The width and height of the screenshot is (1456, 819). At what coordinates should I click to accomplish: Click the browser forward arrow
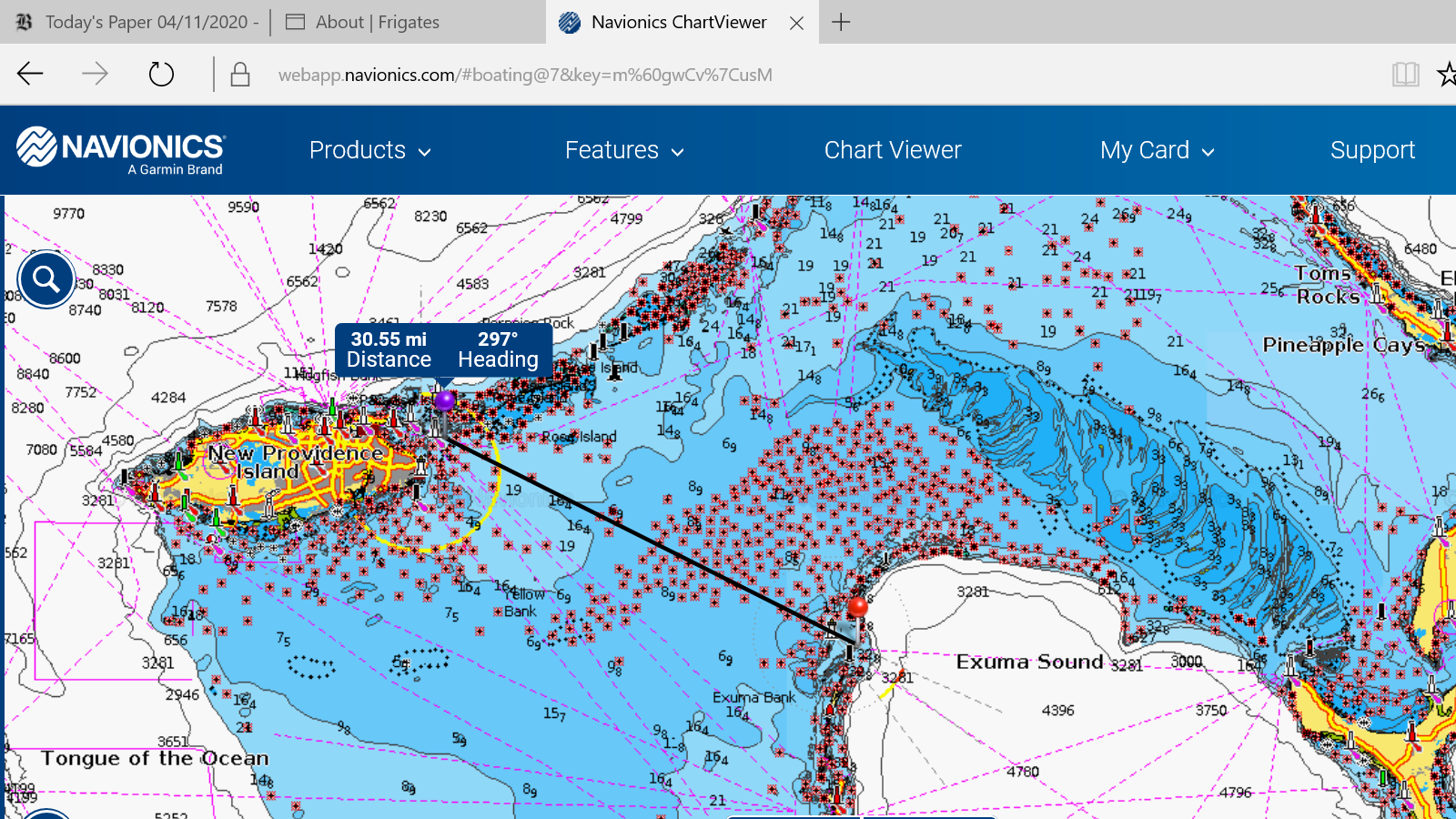click(x=95, y=74)
